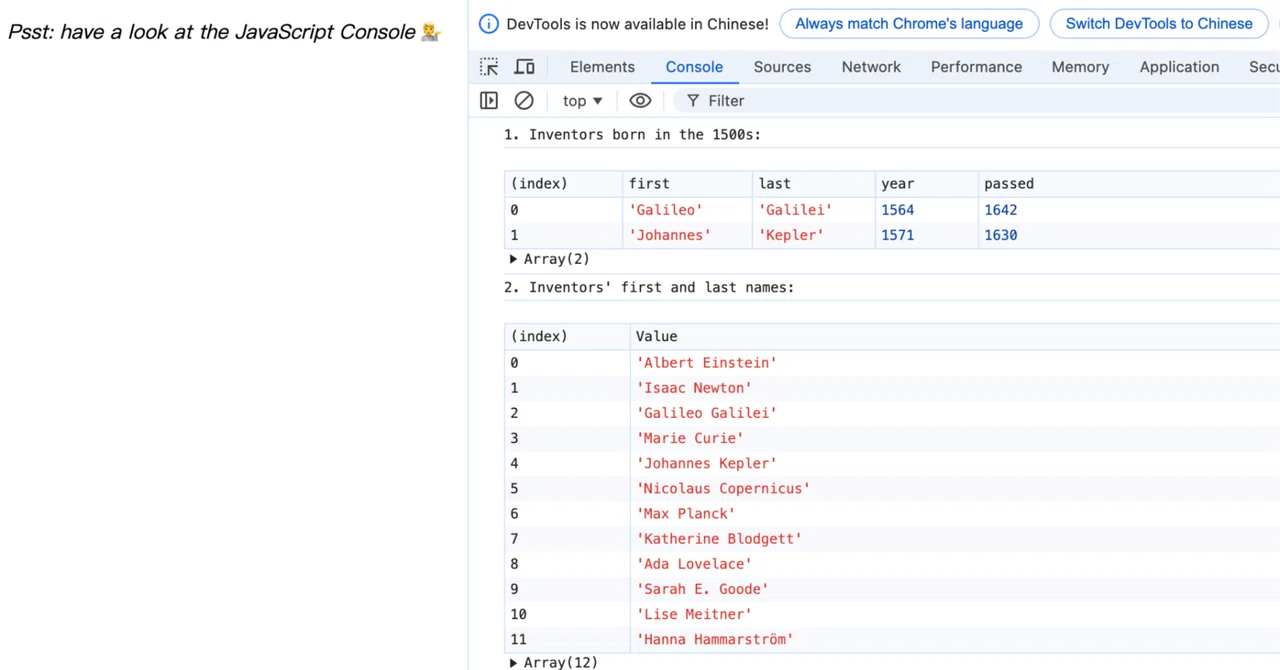
Task: Click the year value 1564
Action: pyautogui.click(x=897, y=210)
